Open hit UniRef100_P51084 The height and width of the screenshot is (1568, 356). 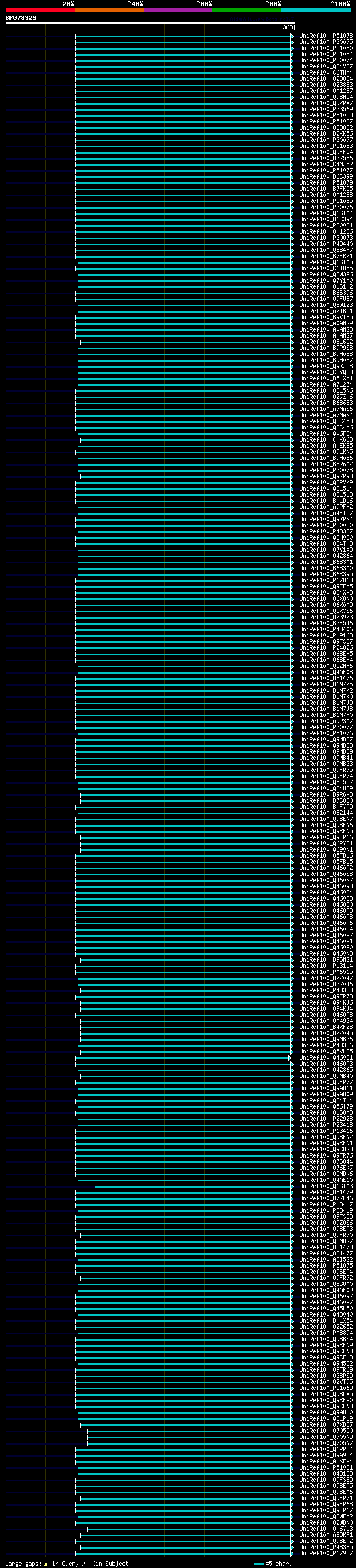pyautogui.click(x=326, y=54)
